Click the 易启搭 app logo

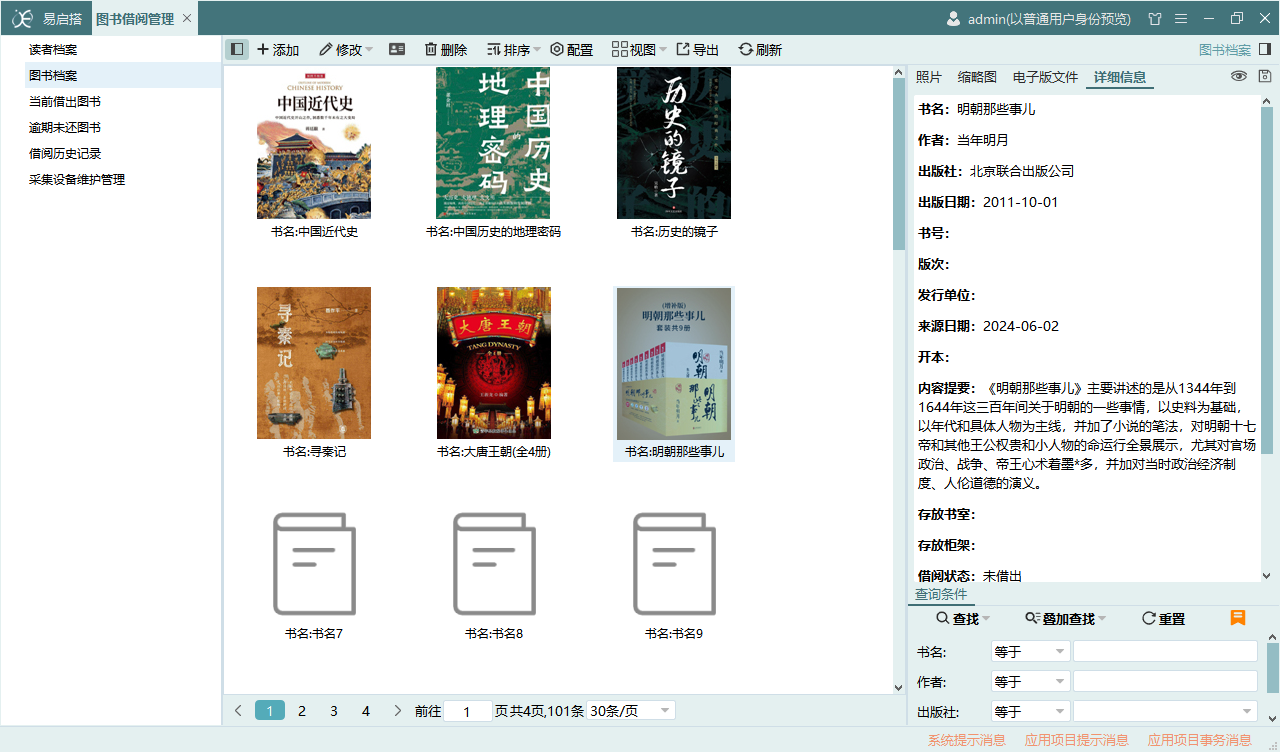[x=22, y=18]
